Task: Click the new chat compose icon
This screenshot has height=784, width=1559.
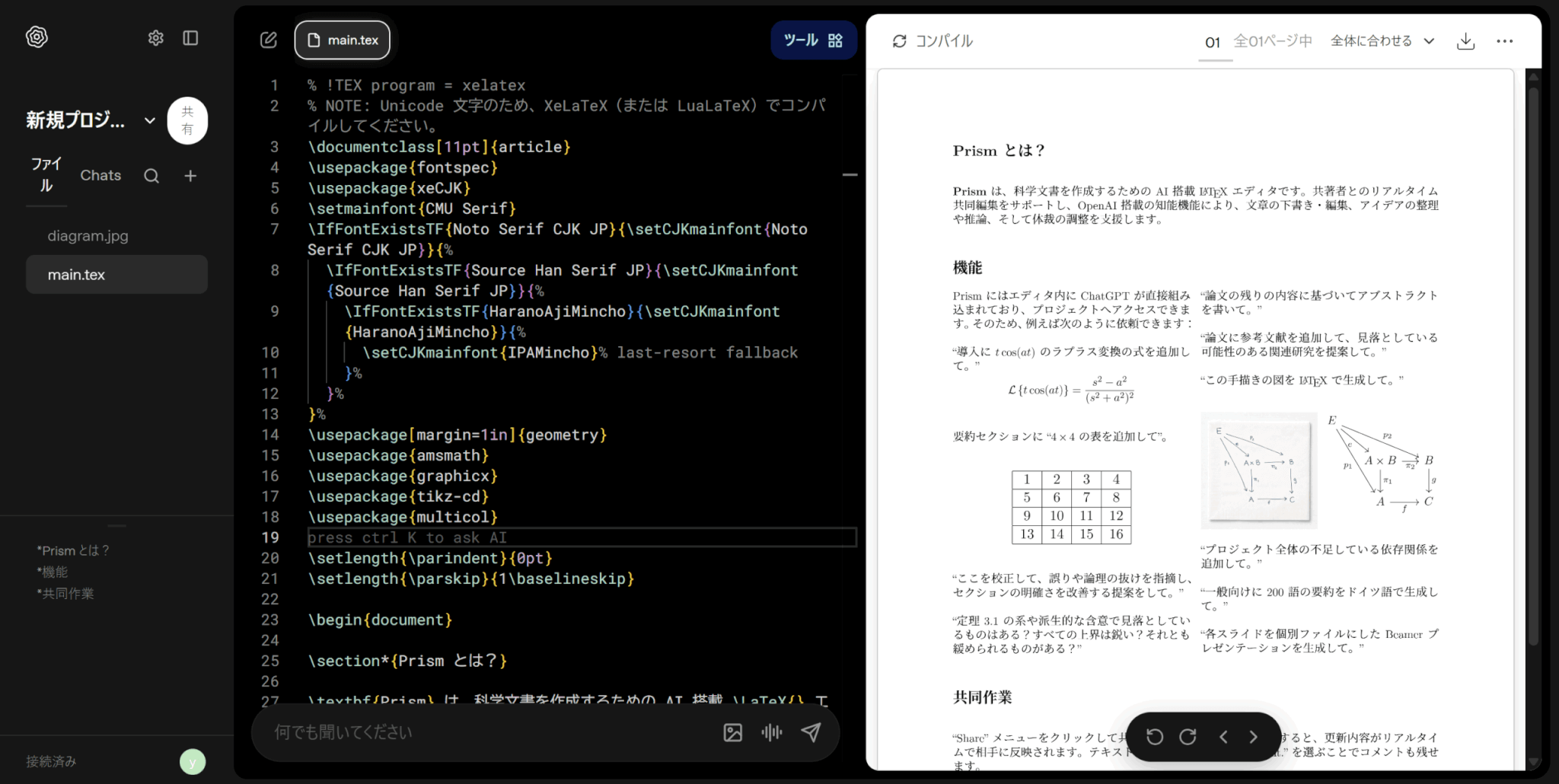Action: click(269, 40)
